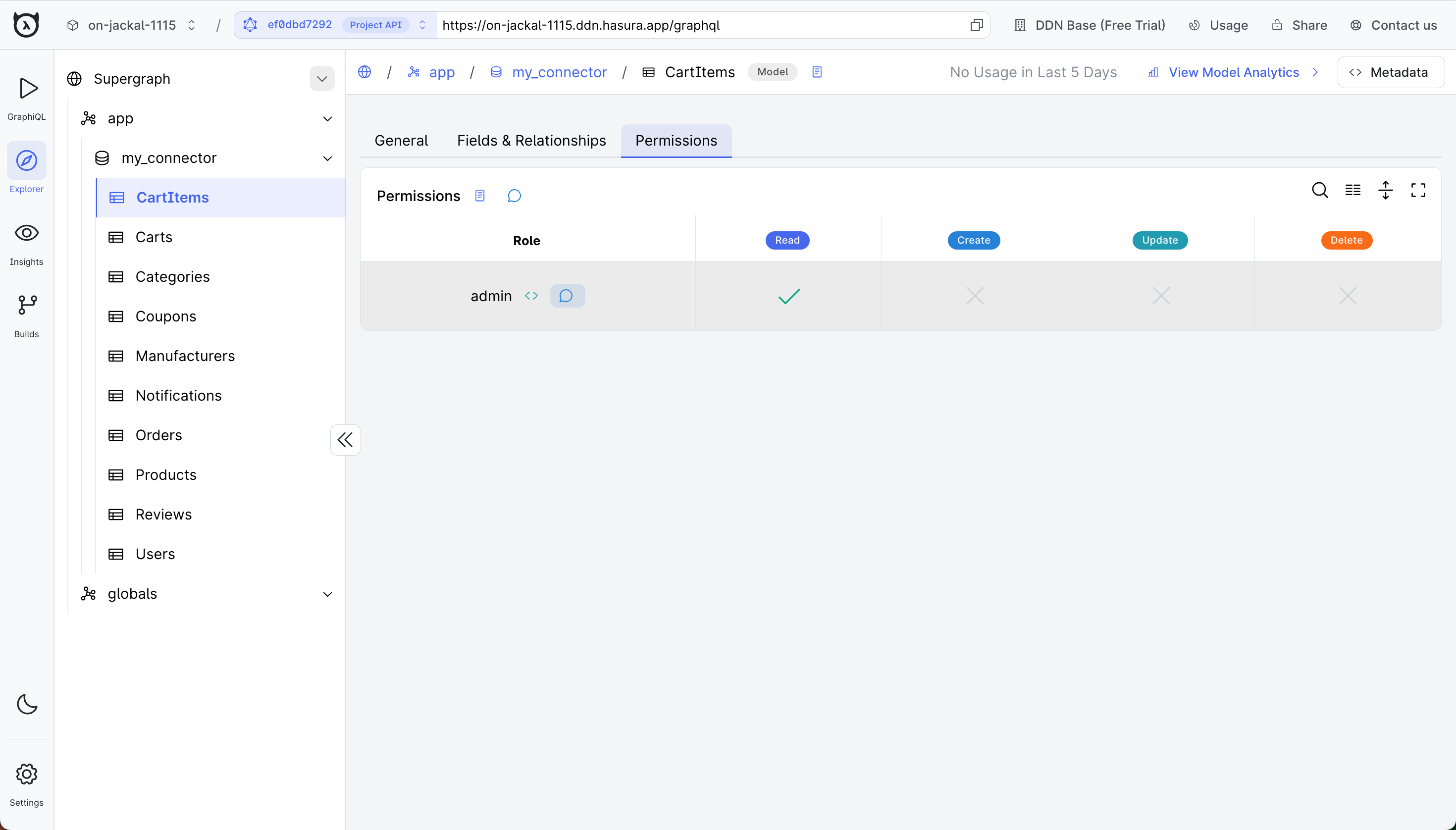Open the Usage page
The width and height of the screenshot is (1456, 830).
click(x=1218, y=25)
